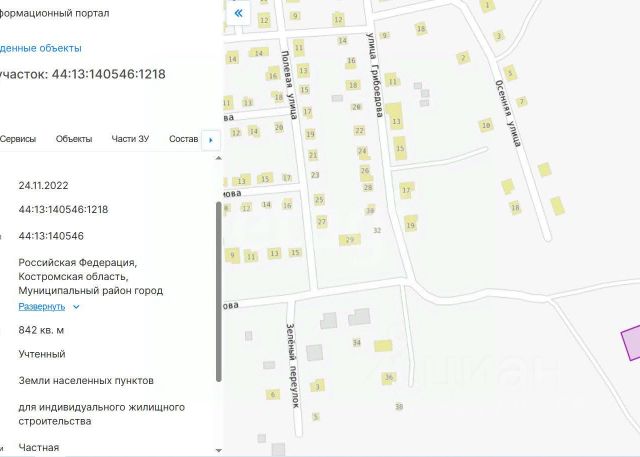Click building 10 near Осенняя улица
Viewport: 640px width, 457px height.
486,125
